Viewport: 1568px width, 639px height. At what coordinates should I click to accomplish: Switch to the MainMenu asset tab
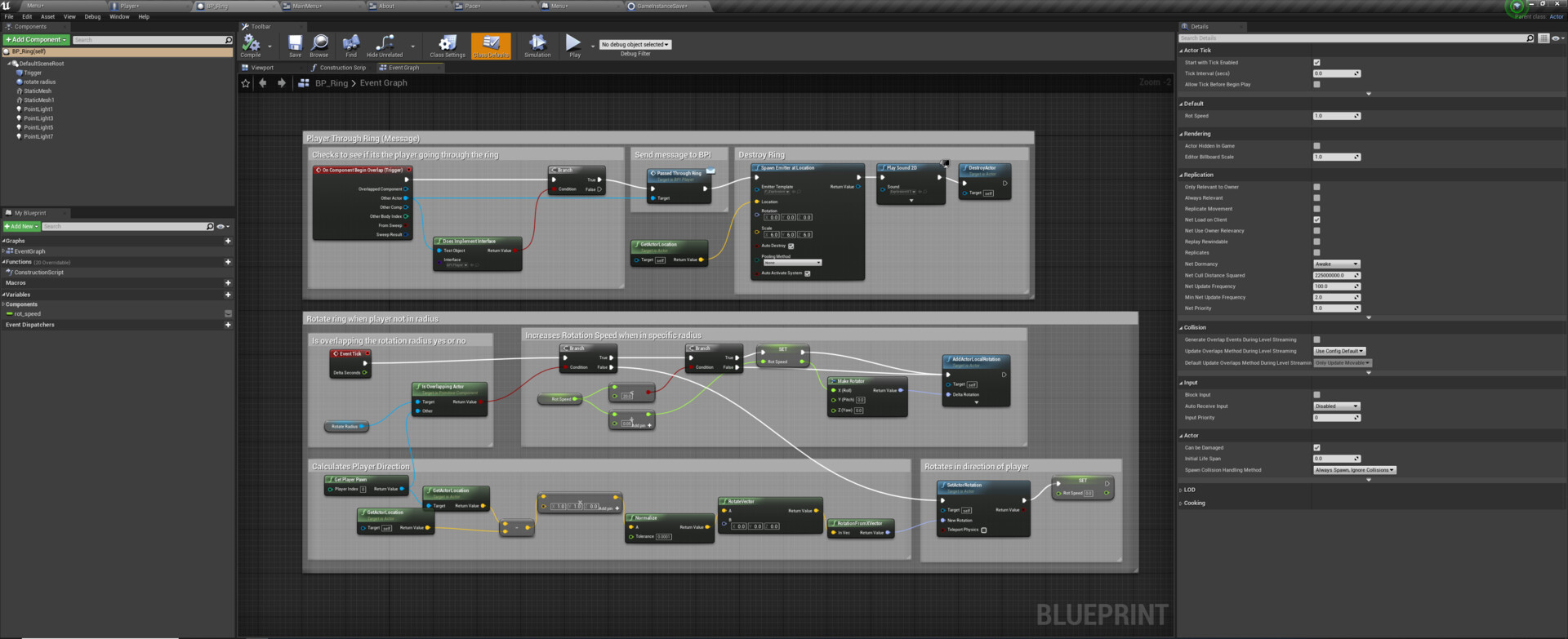tap(307, 6)
